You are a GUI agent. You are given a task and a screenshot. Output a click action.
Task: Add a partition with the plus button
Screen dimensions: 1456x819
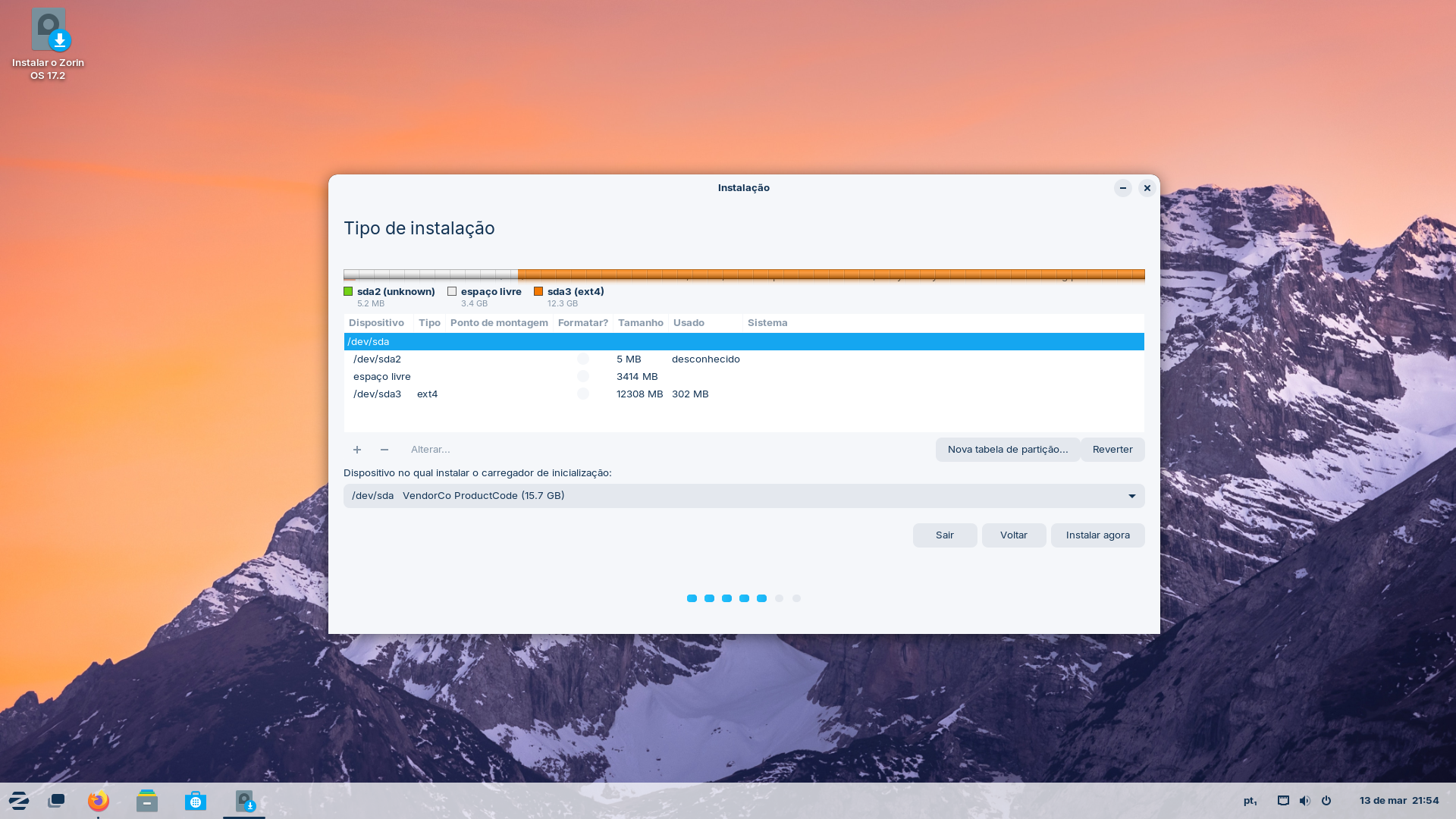point(357,450)
